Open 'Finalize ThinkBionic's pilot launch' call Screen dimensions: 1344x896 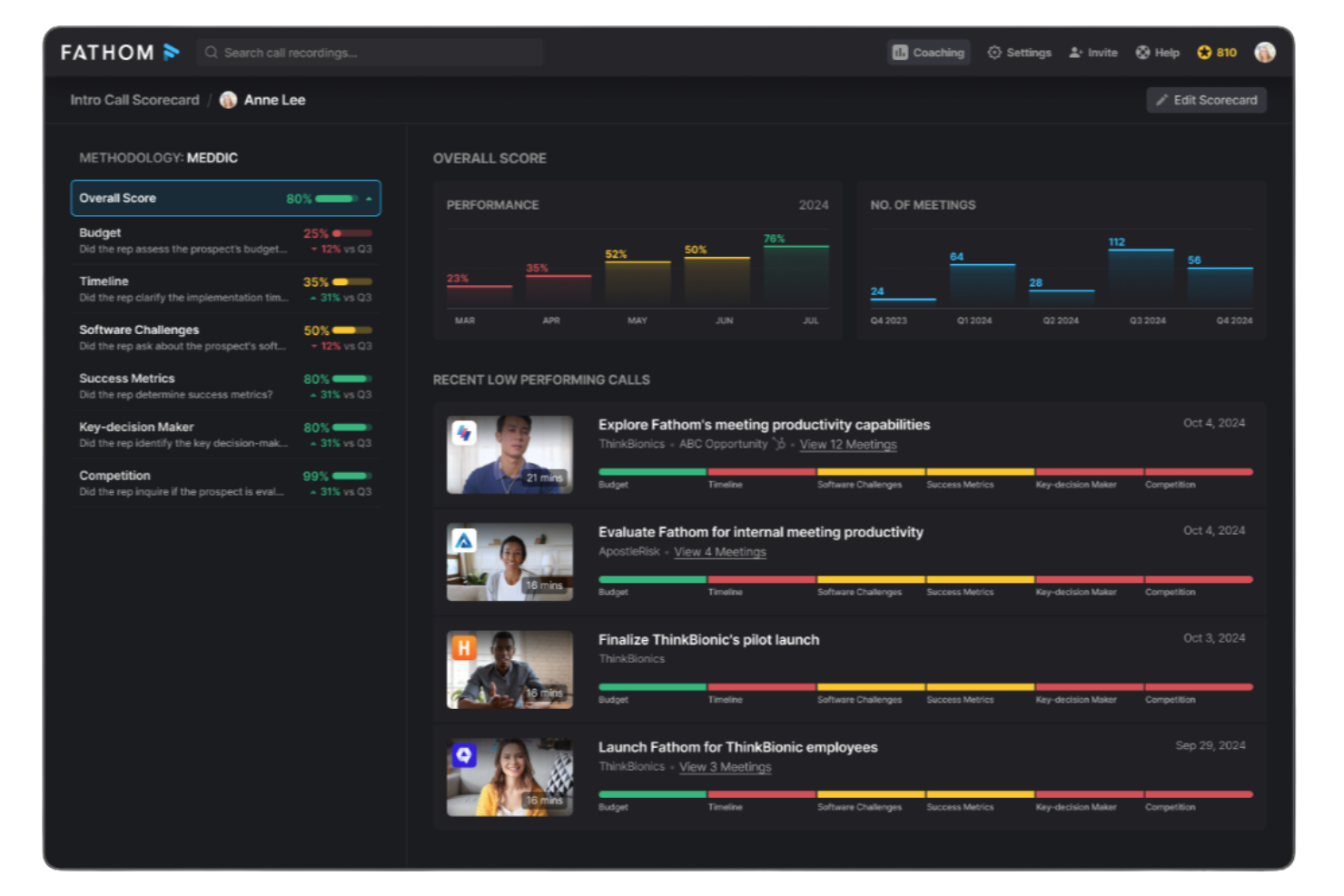[x=708, y=640]
